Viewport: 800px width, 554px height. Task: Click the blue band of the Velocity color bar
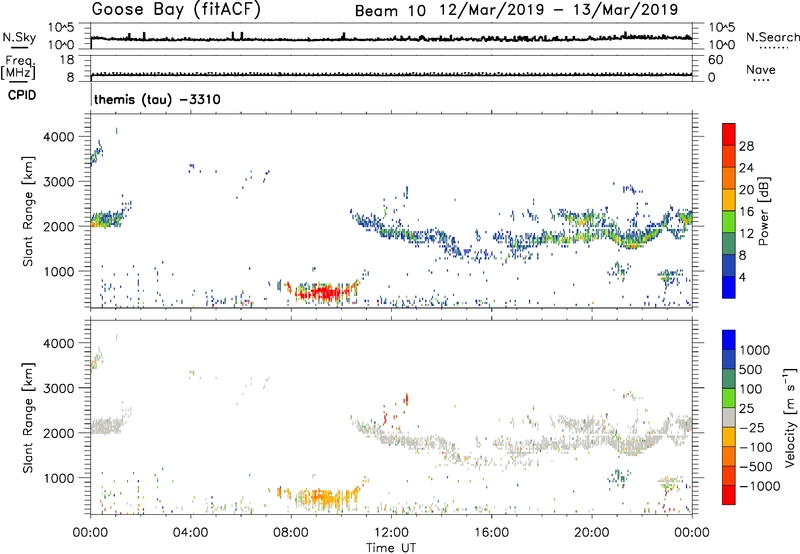(x=729, y=340)
